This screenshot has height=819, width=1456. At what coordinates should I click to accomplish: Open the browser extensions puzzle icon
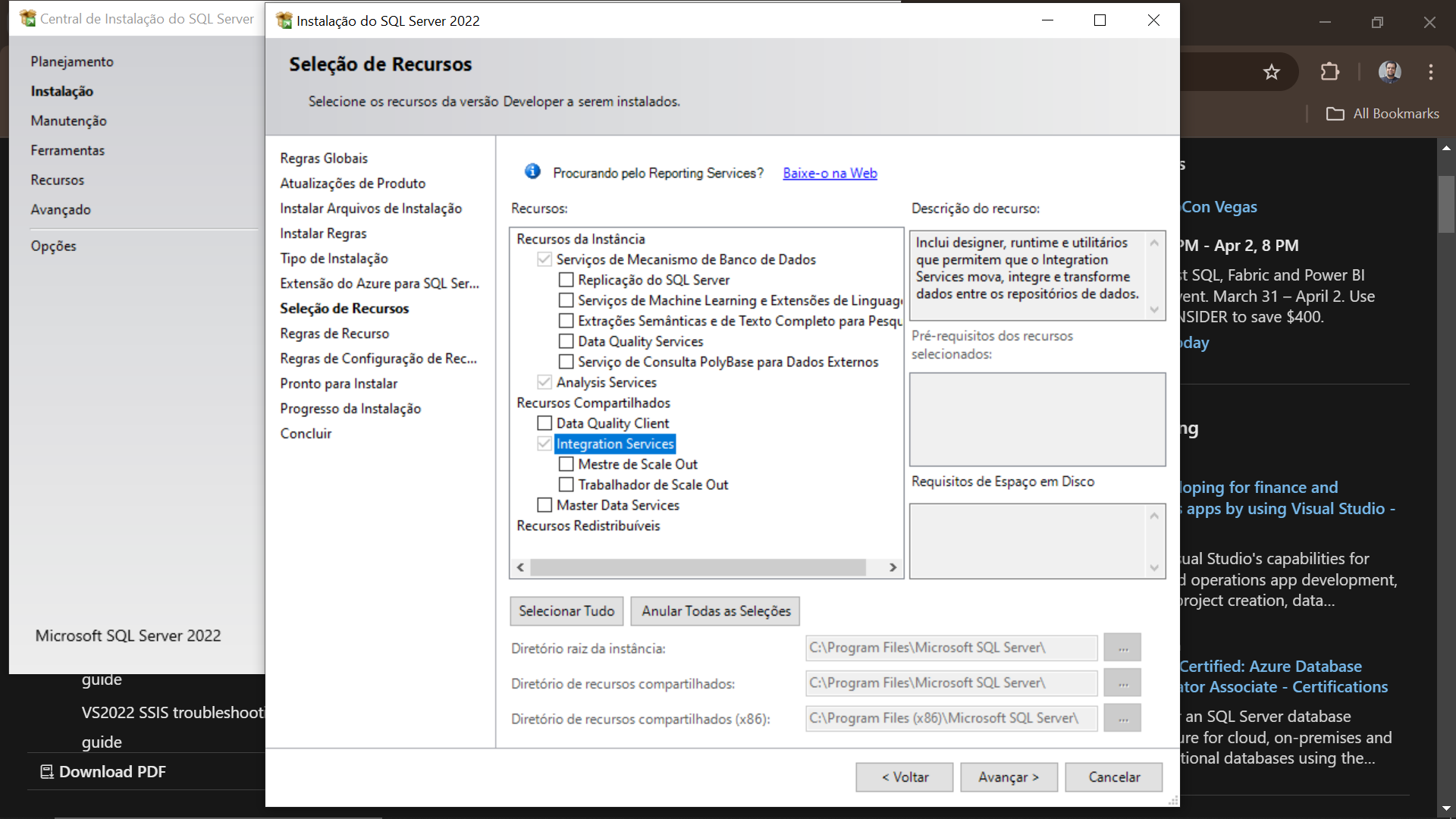tap(1330, 72)
